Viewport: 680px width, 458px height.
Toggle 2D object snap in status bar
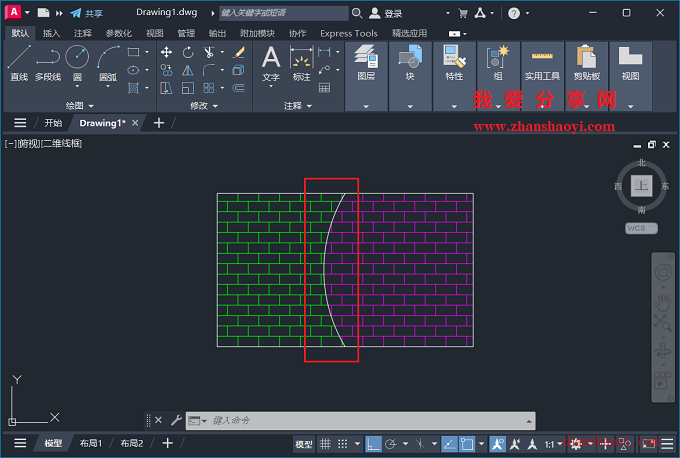(x=467, y=444)
